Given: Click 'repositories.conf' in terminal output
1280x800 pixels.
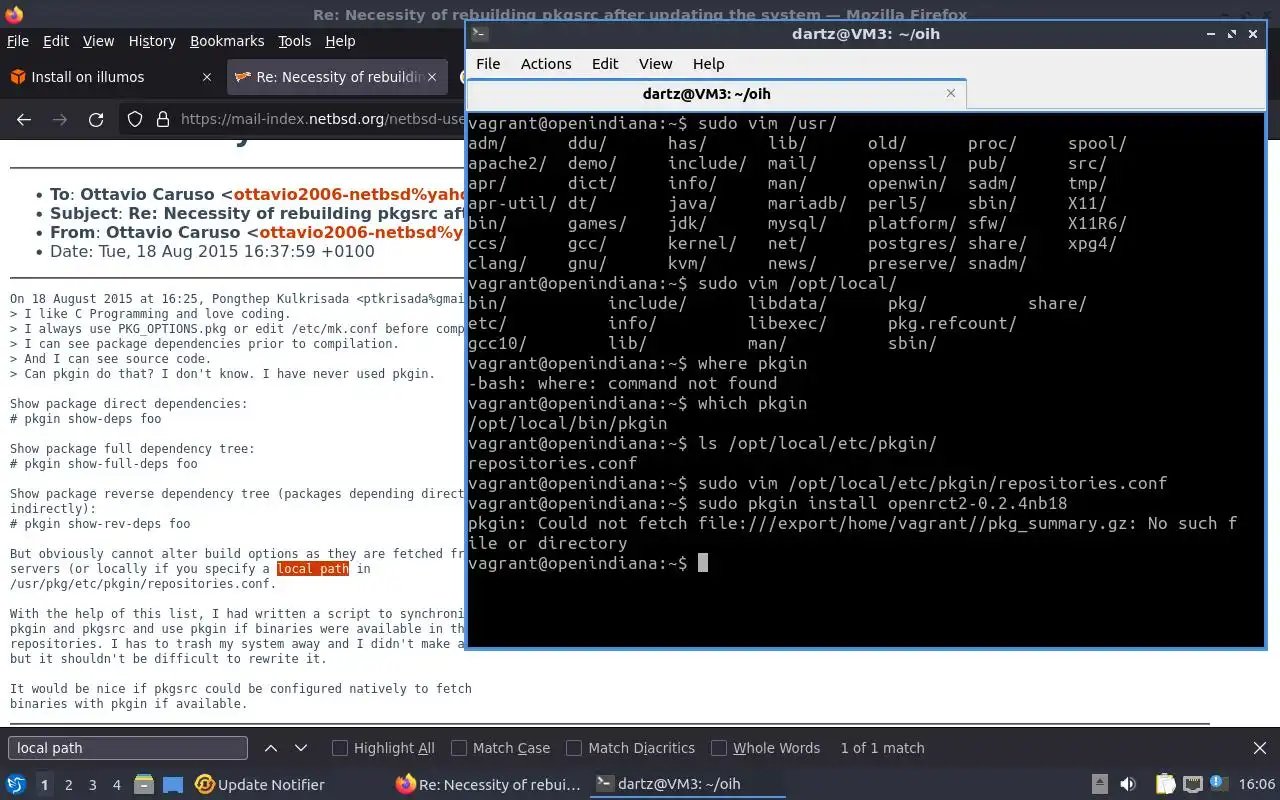Looking at the screenshot, I should point(552,463).
